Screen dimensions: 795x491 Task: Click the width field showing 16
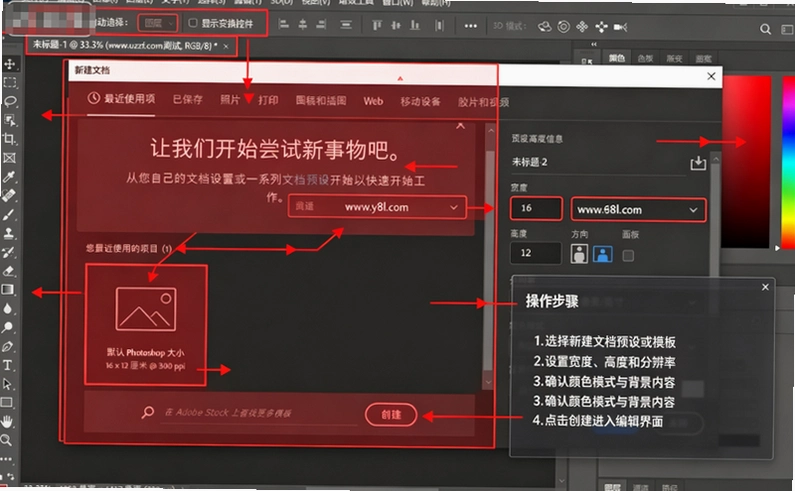tap(536, 208)
